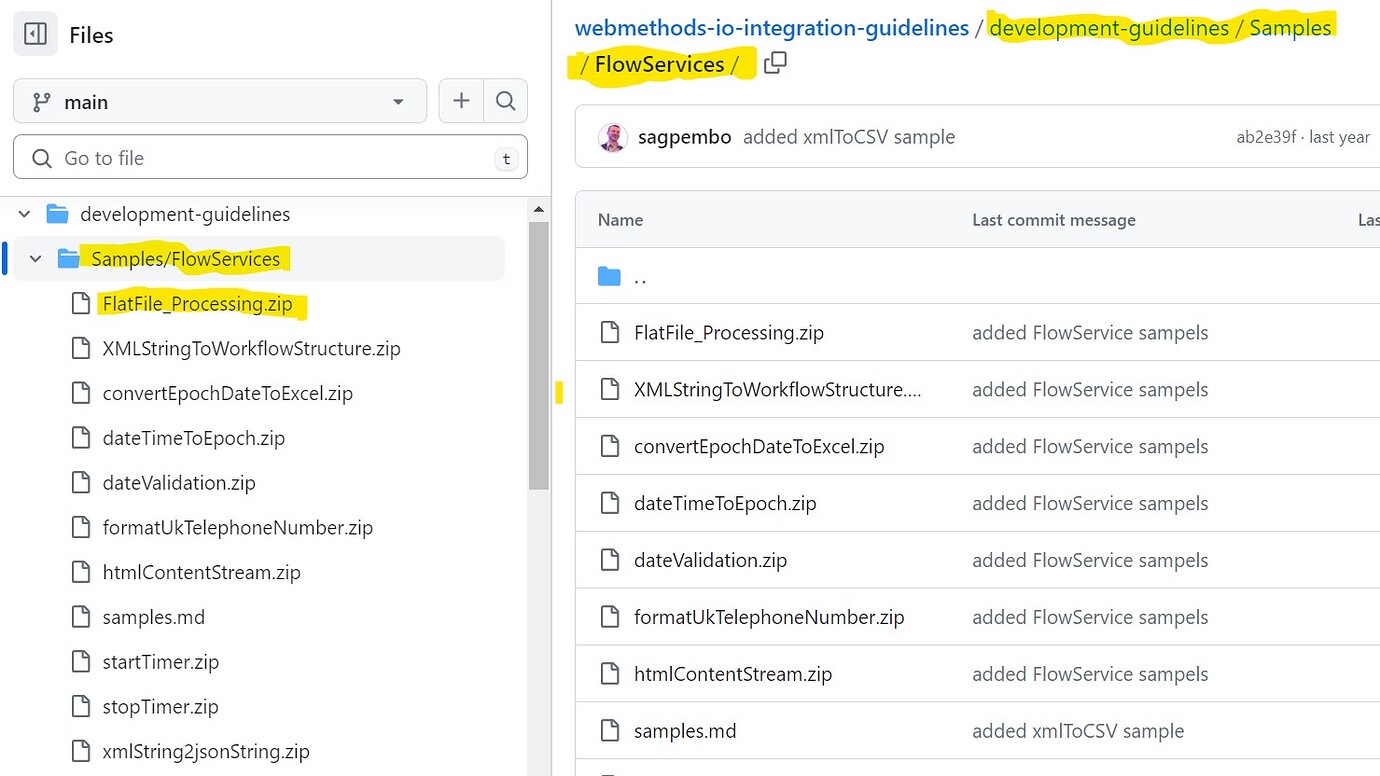
Task: Click folder icon of development-guidelines tree item
Action: point(57,214)
